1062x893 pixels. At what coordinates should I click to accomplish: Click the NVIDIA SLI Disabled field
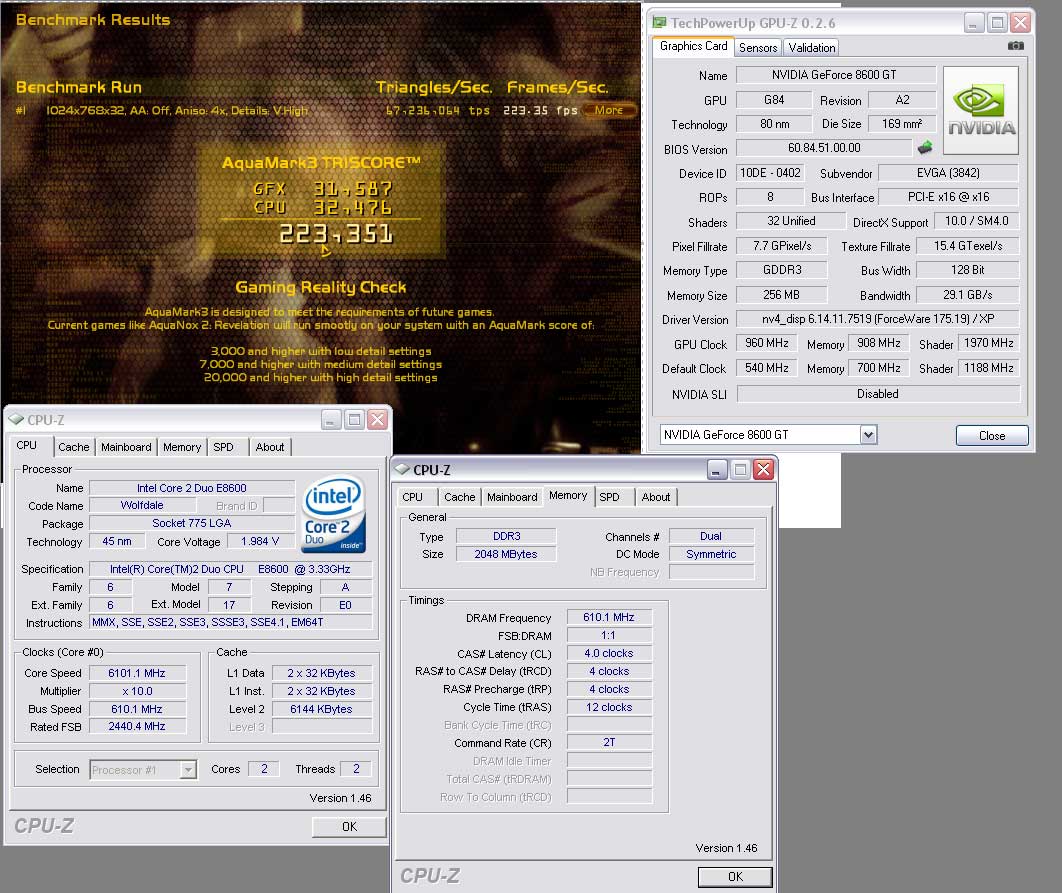tap(878, 394)
